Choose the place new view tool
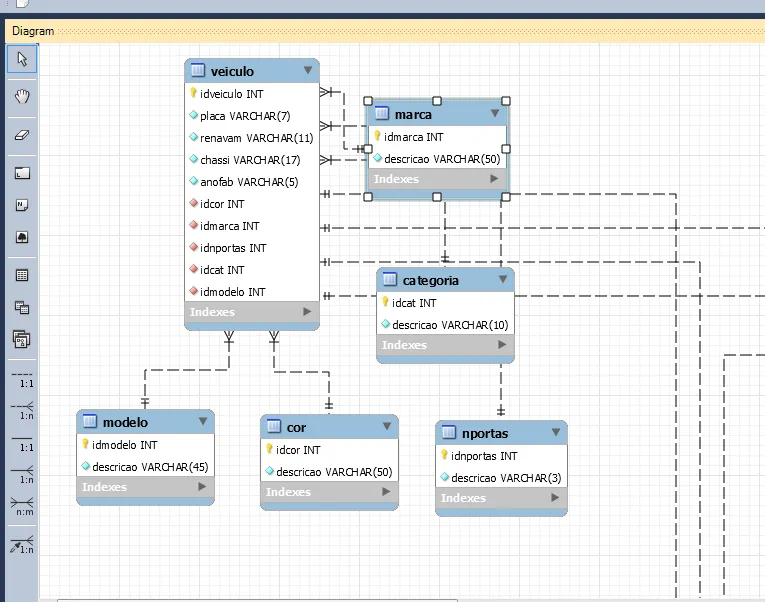 [x=22, y=307]
